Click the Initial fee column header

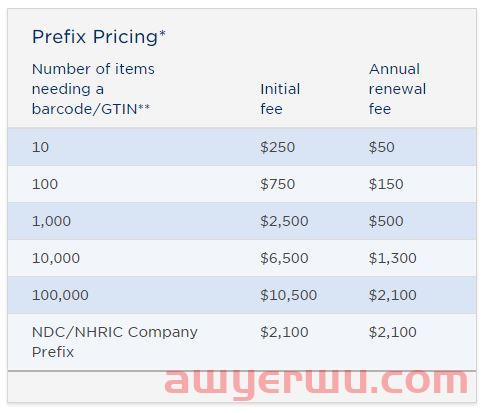[280, 99]
